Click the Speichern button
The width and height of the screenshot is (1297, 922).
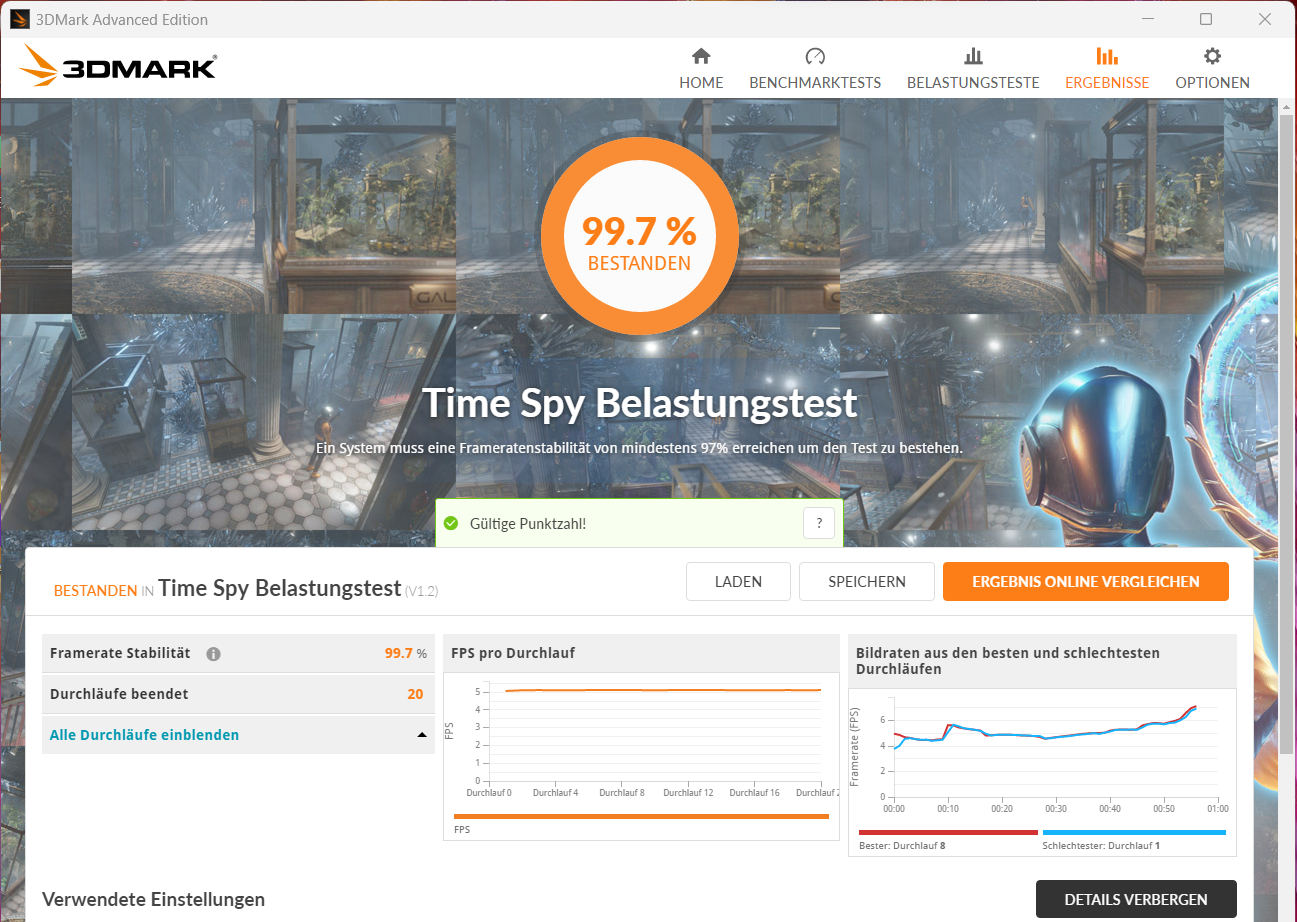tap(867, 581)
